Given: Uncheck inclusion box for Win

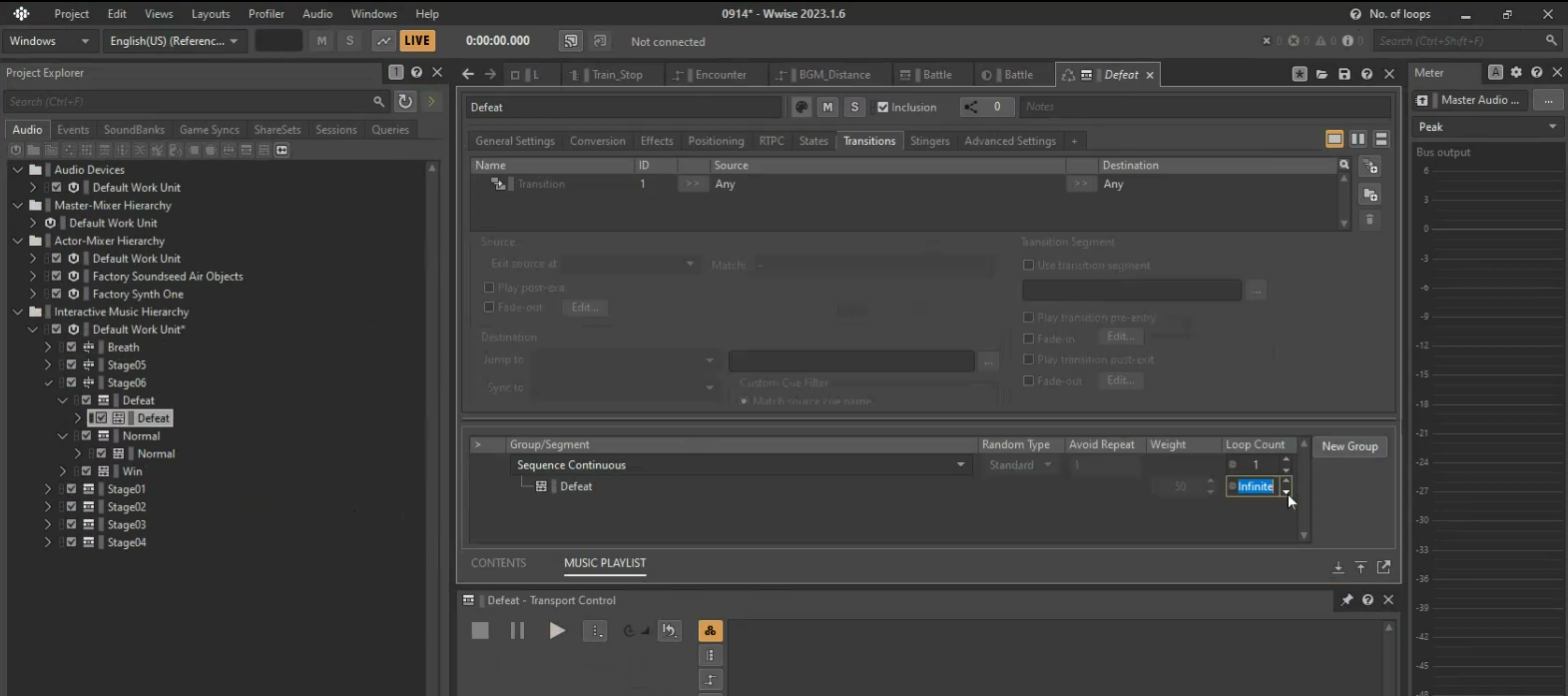Looking at the screenshot, I should 87,471.
